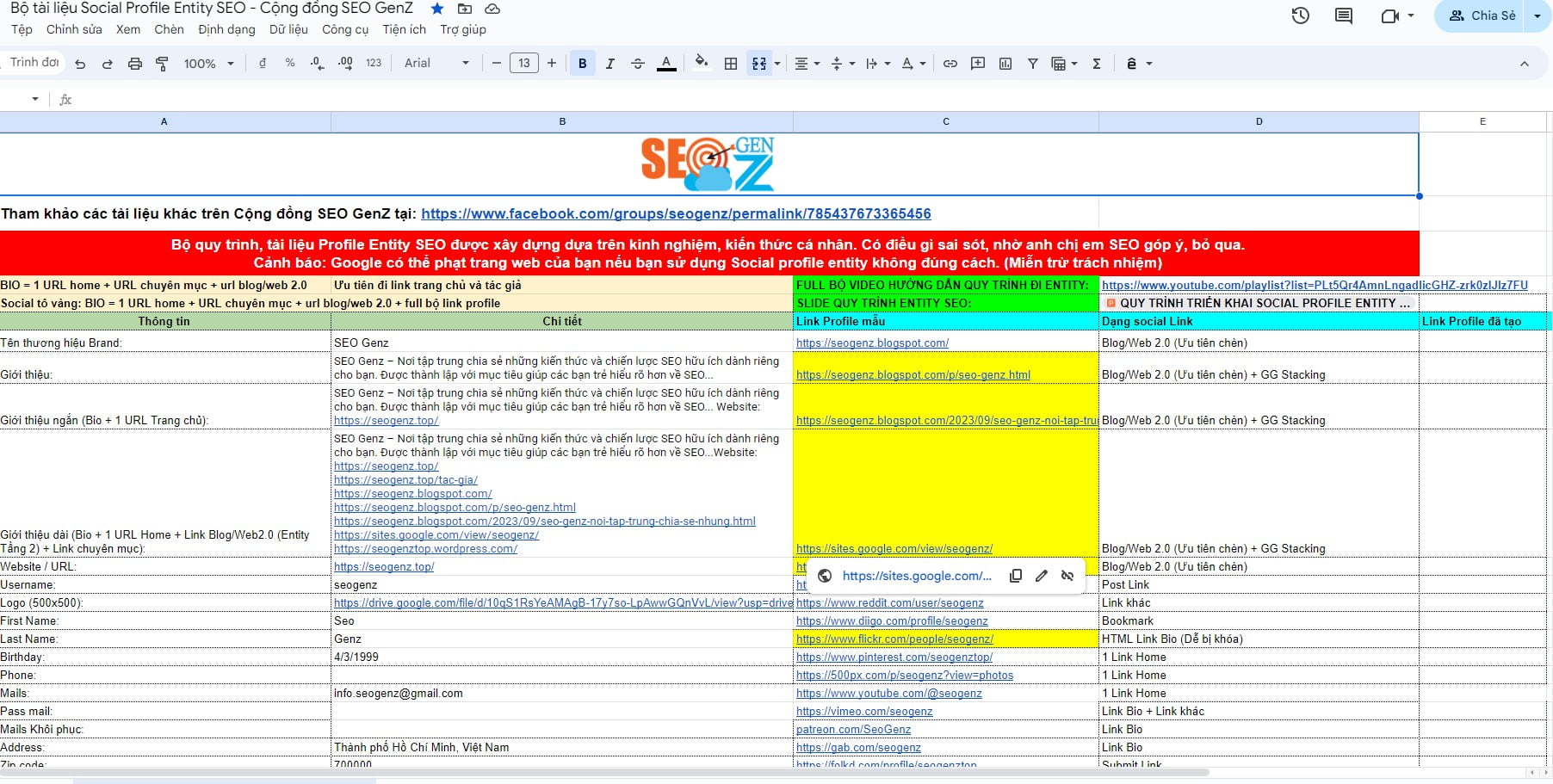Open text rotation dropdown

point(913,64)
